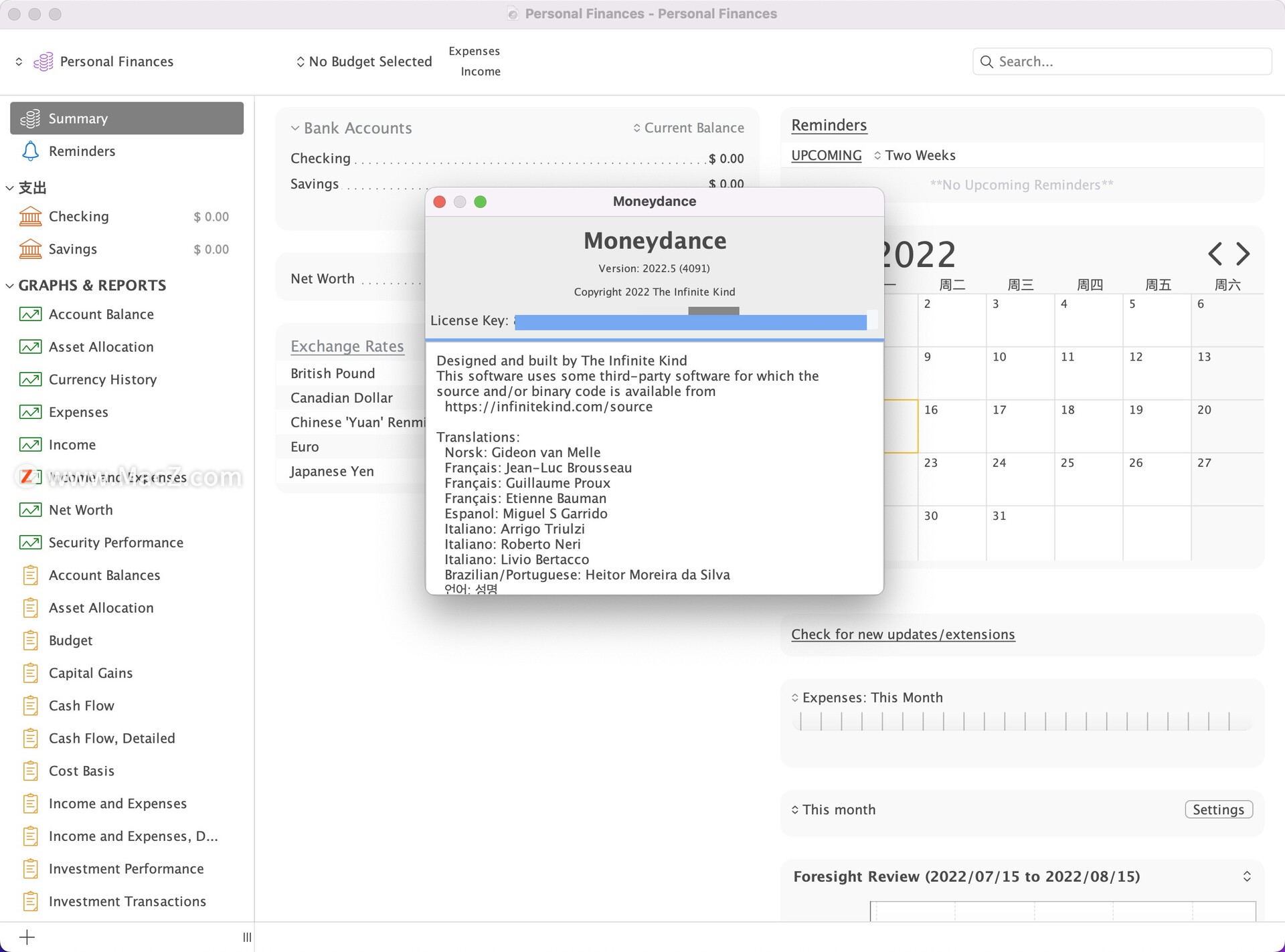Go to previous month in calendar
1285x952 pixels.
click(1215, 254)
